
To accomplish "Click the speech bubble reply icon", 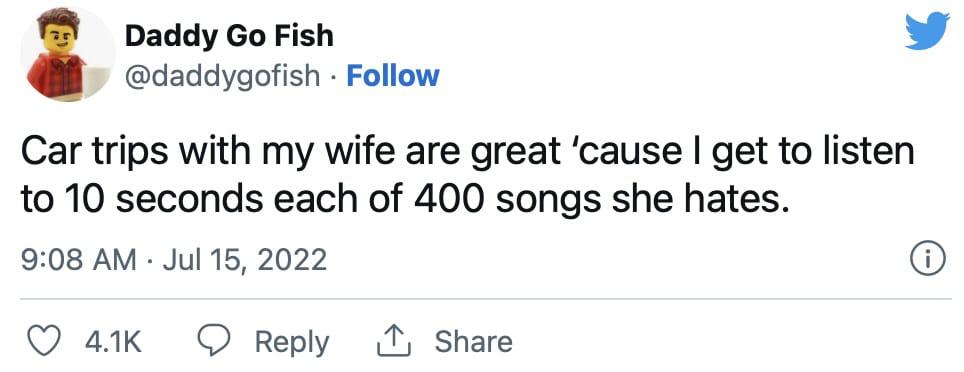I will pyautogui.click(x=214, y=341).
